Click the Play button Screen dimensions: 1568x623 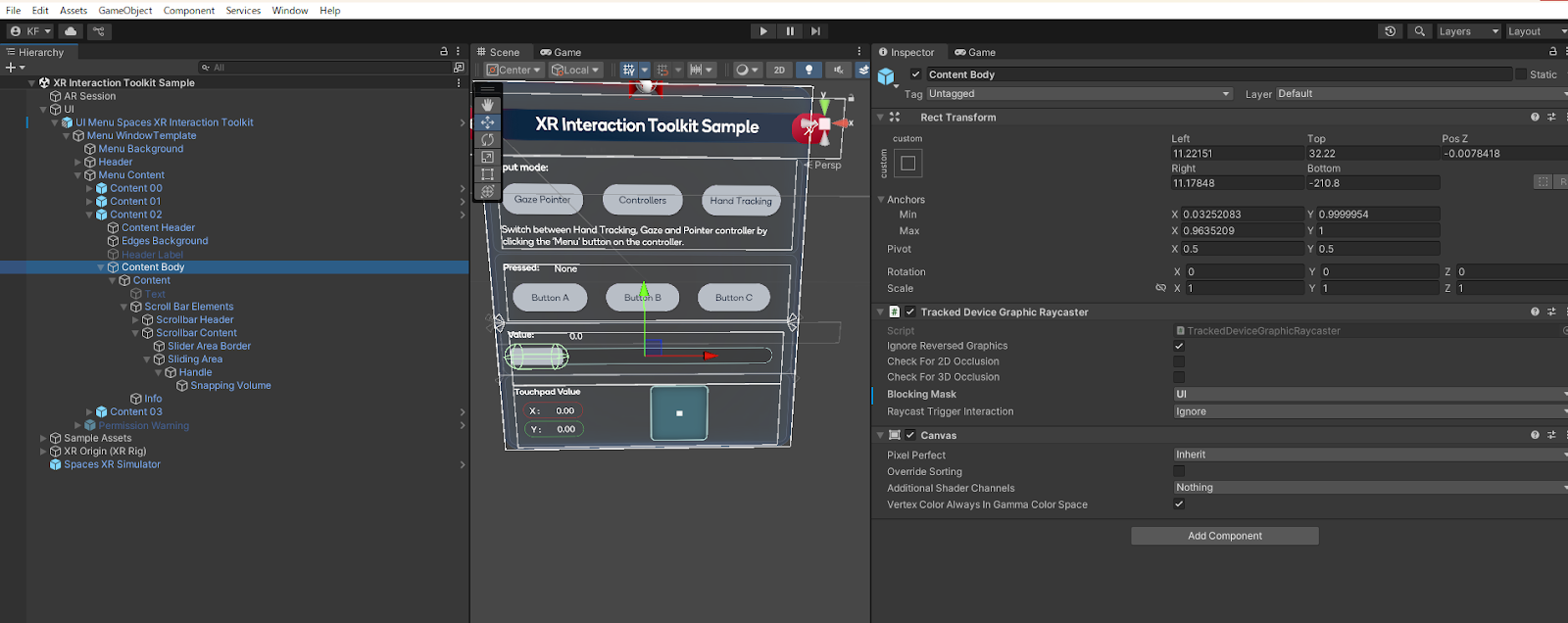click(763, 31)
